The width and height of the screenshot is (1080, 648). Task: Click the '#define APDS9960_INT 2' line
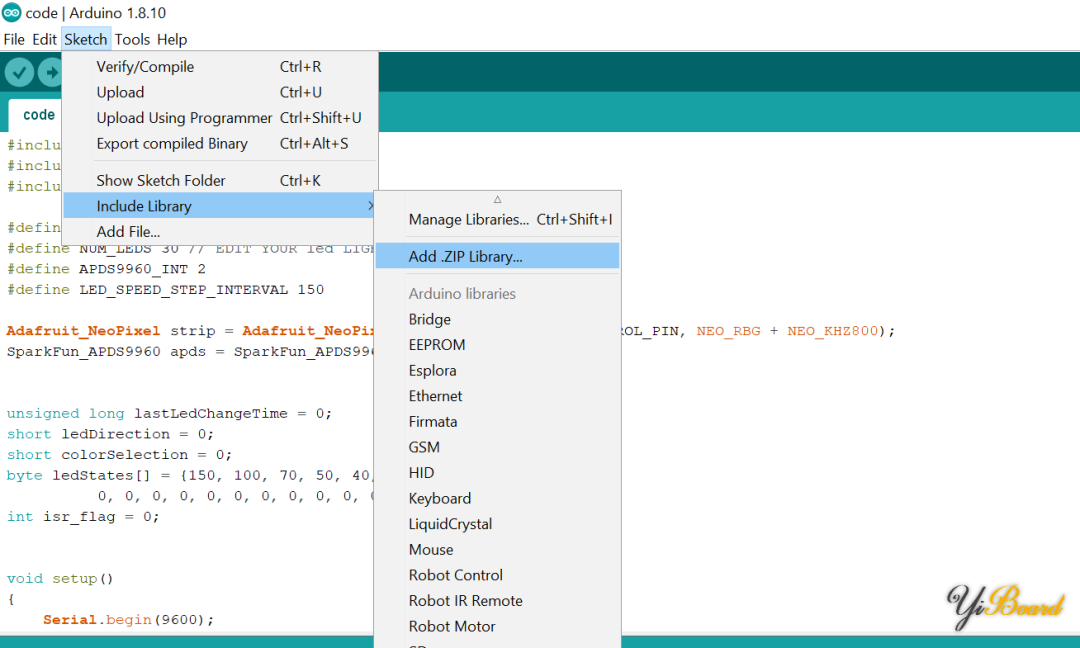(106, 269)
